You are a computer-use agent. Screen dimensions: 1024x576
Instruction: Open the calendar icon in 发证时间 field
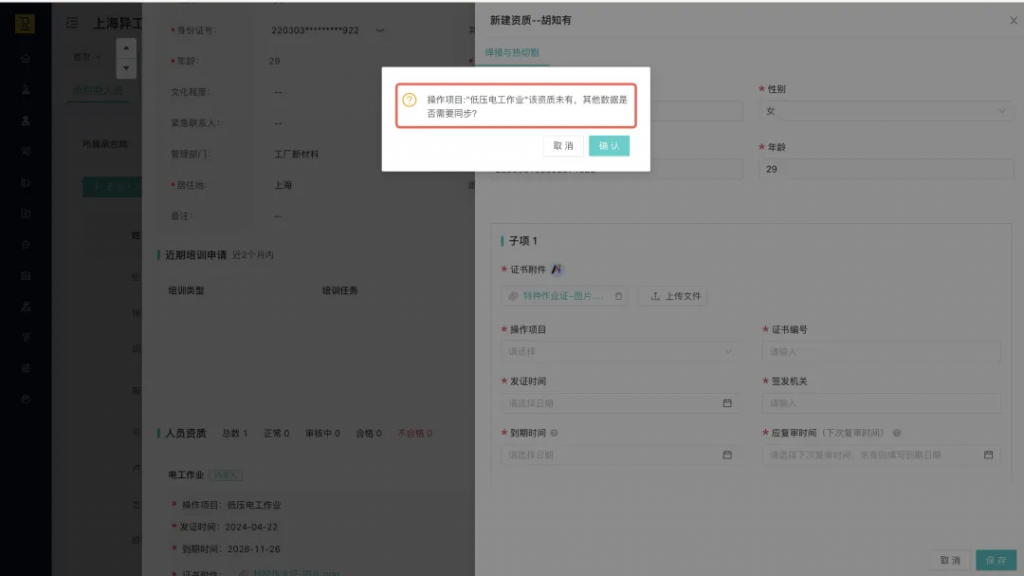click(x=727, y=403)
